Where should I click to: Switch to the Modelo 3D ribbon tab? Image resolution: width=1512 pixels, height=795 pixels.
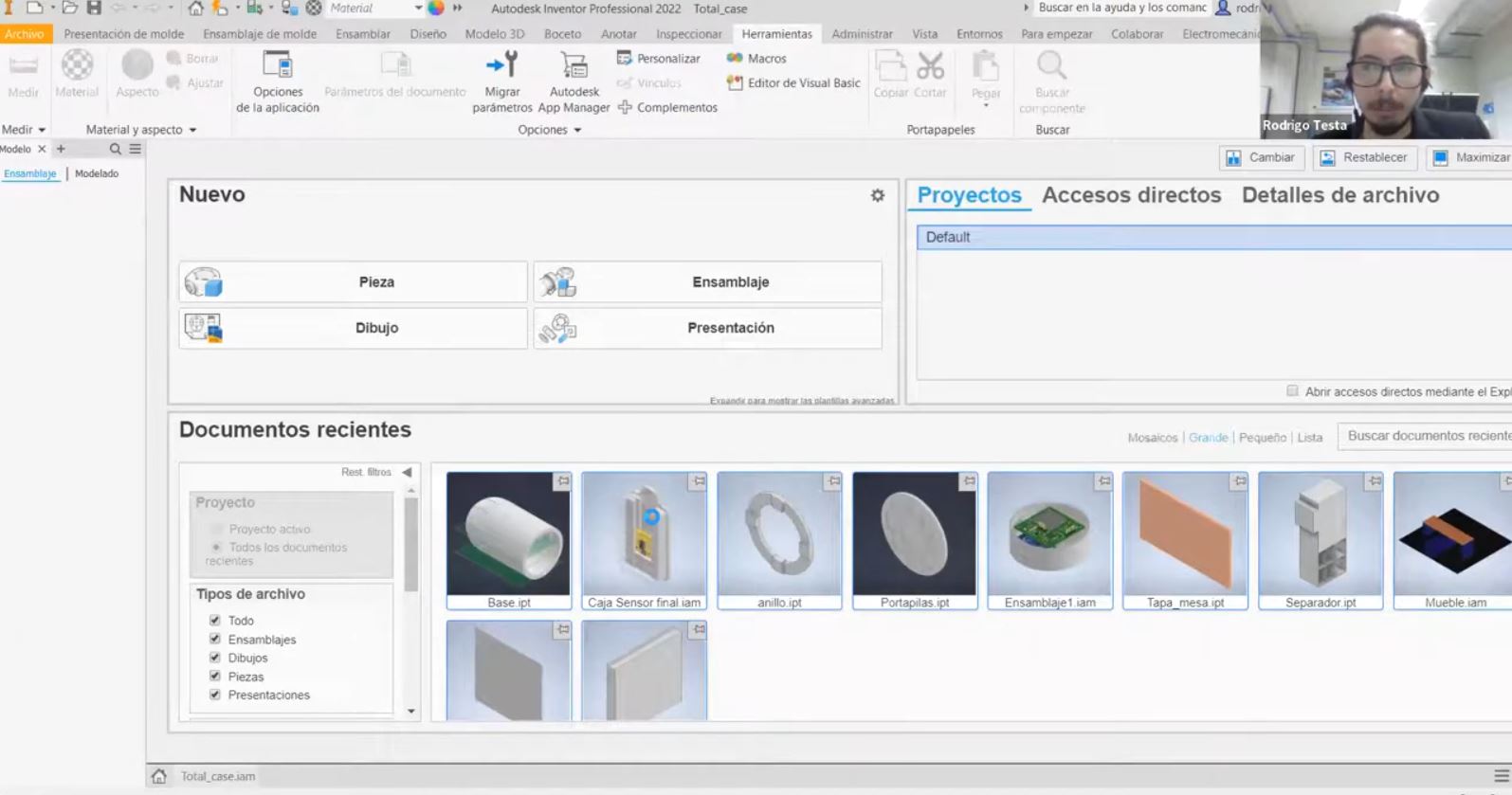tap(495, 34)
